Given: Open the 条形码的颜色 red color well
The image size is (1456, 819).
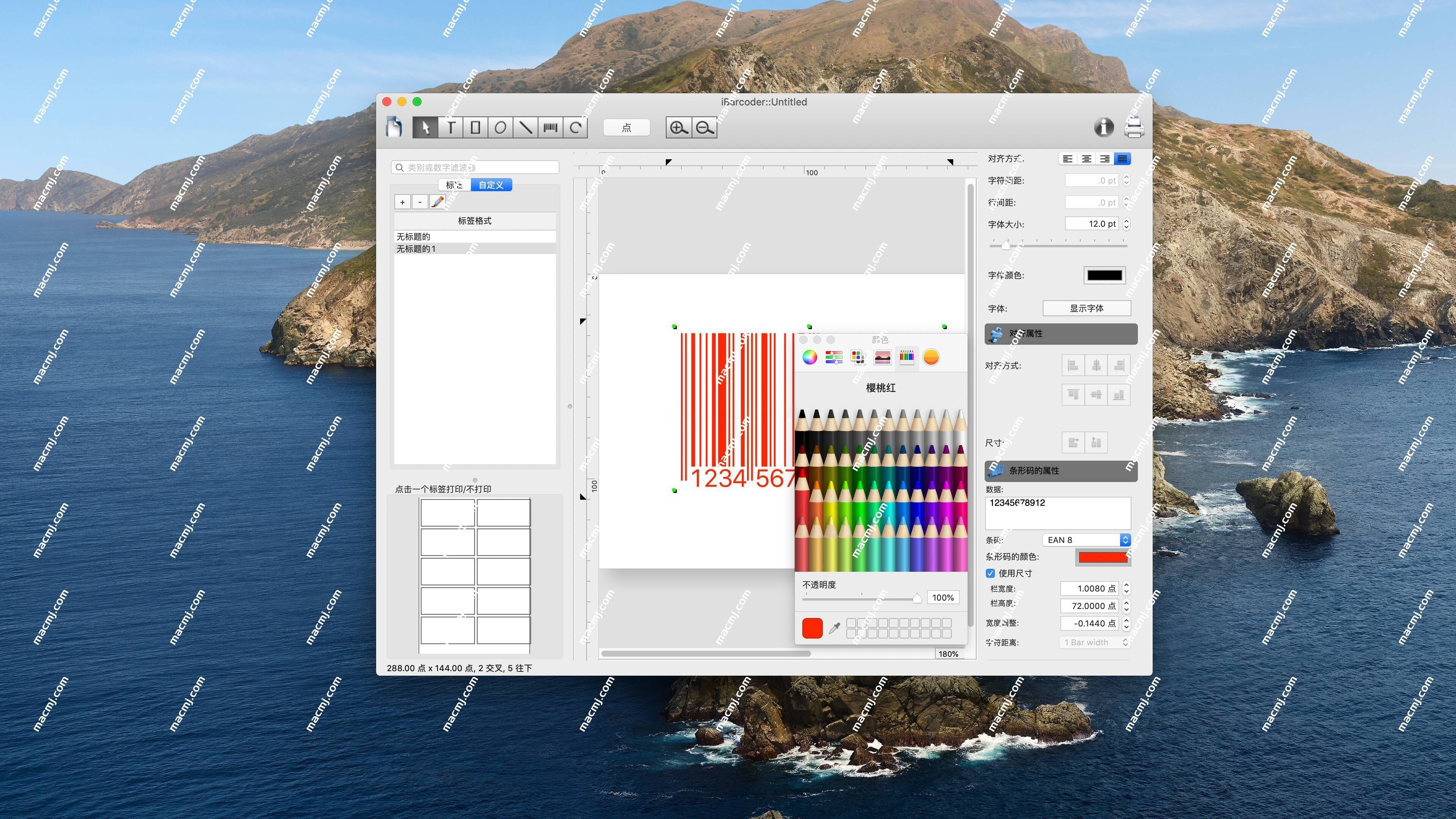Looking at the screenshot, I should [1103, 557].
